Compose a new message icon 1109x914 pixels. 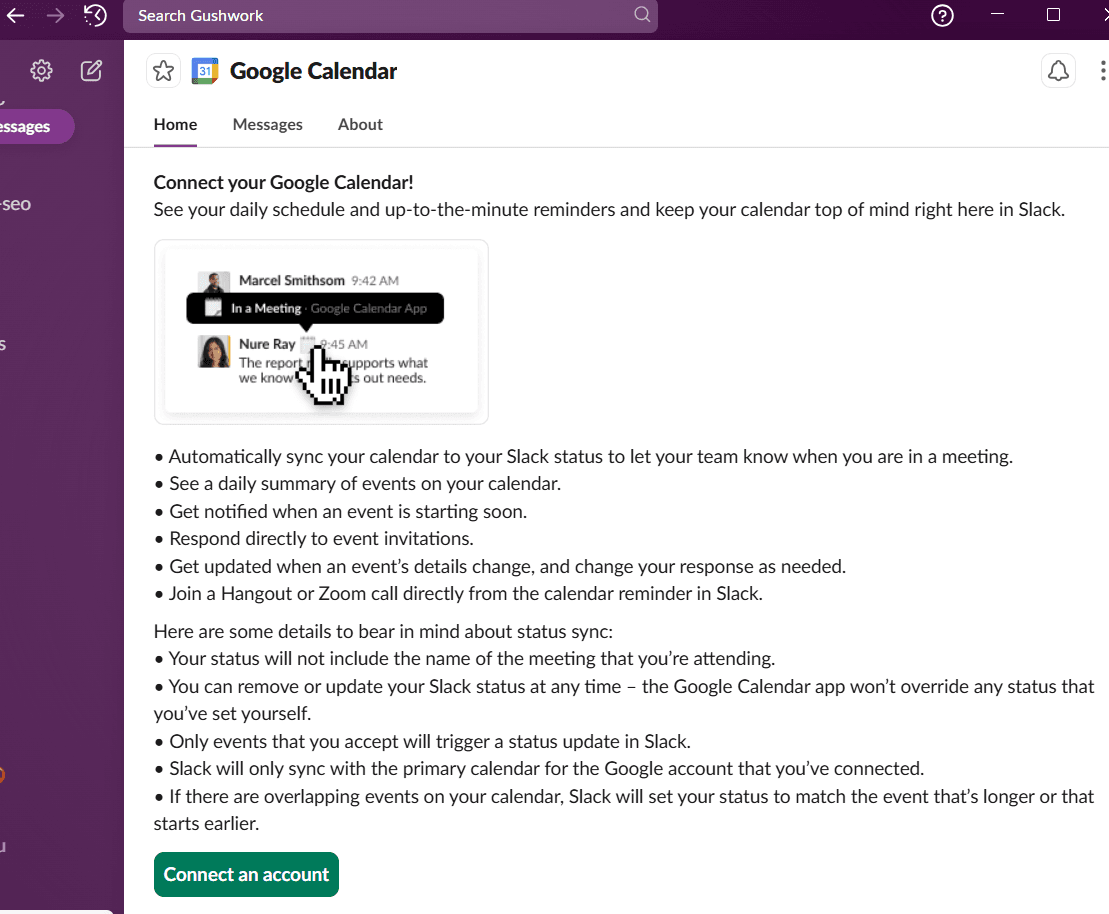91,70
